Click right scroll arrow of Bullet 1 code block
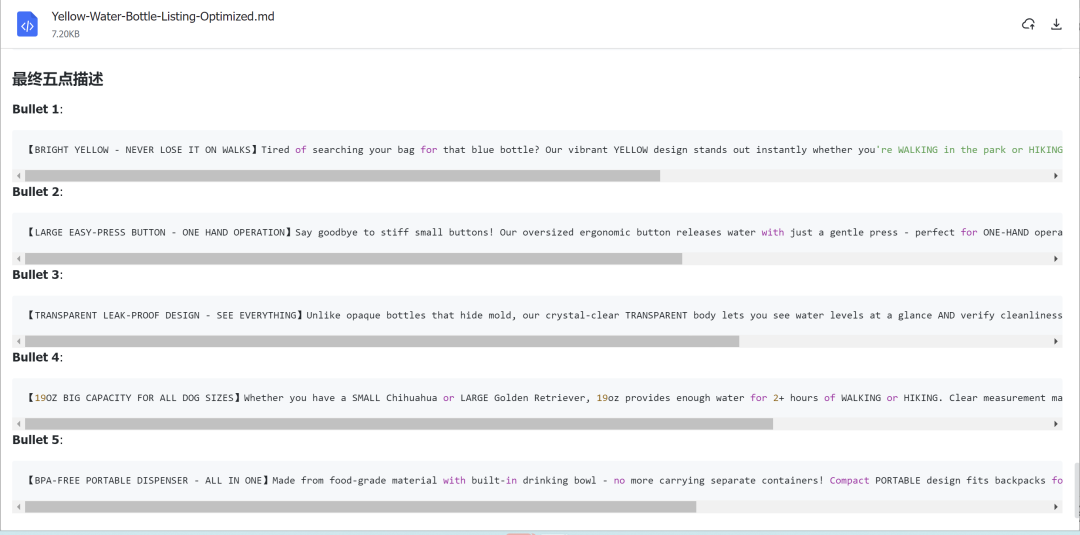This screenshot has width=1080, height=535. click(1056, 176)
